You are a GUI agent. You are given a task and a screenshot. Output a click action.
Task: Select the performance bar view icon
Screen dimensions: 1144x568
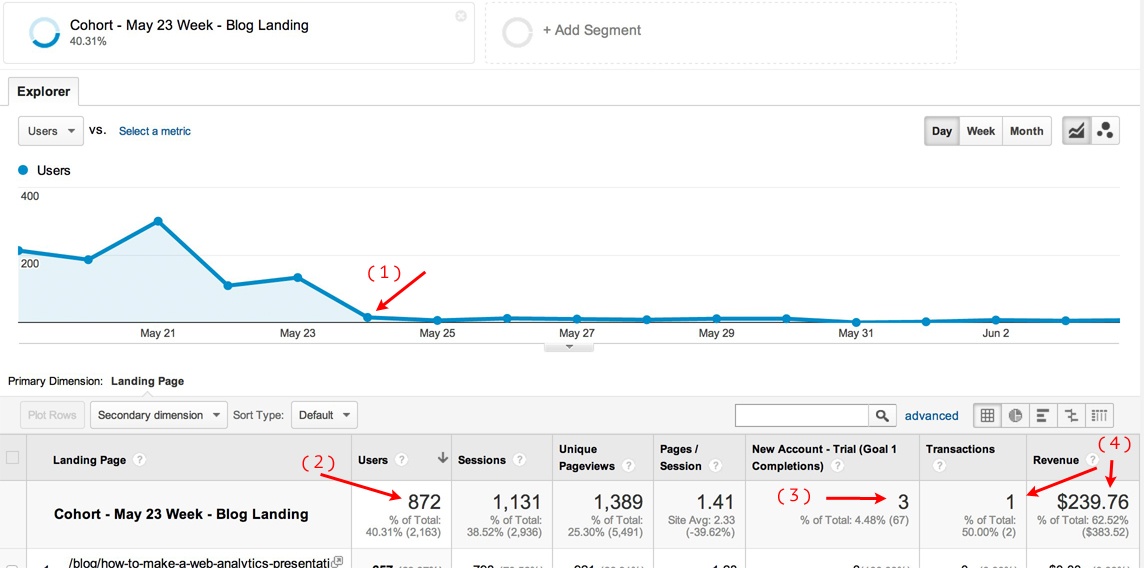pyautogui.click(x=1043, y=415)
